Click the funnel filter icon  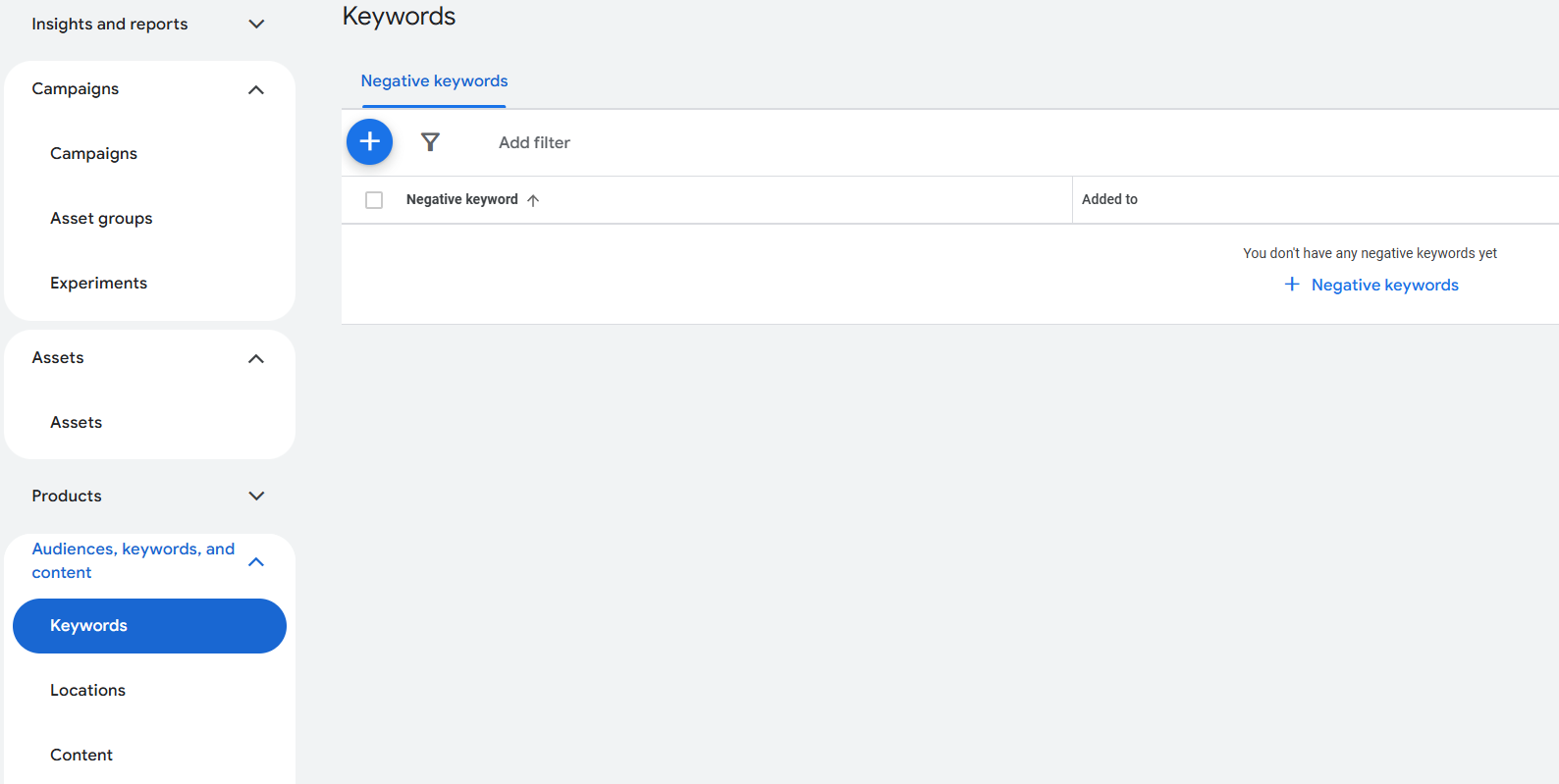[x=430, y=142]
